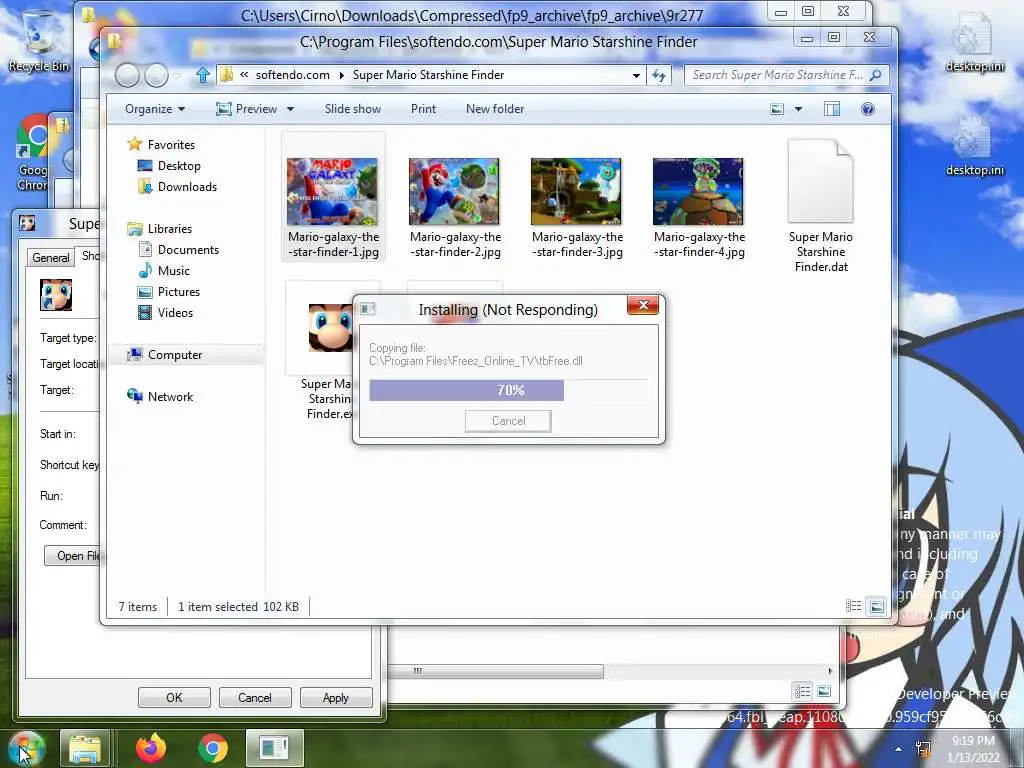Open File Explorer from taskbar
This screenshot has height=768, width=1024.
click(85, 748)
